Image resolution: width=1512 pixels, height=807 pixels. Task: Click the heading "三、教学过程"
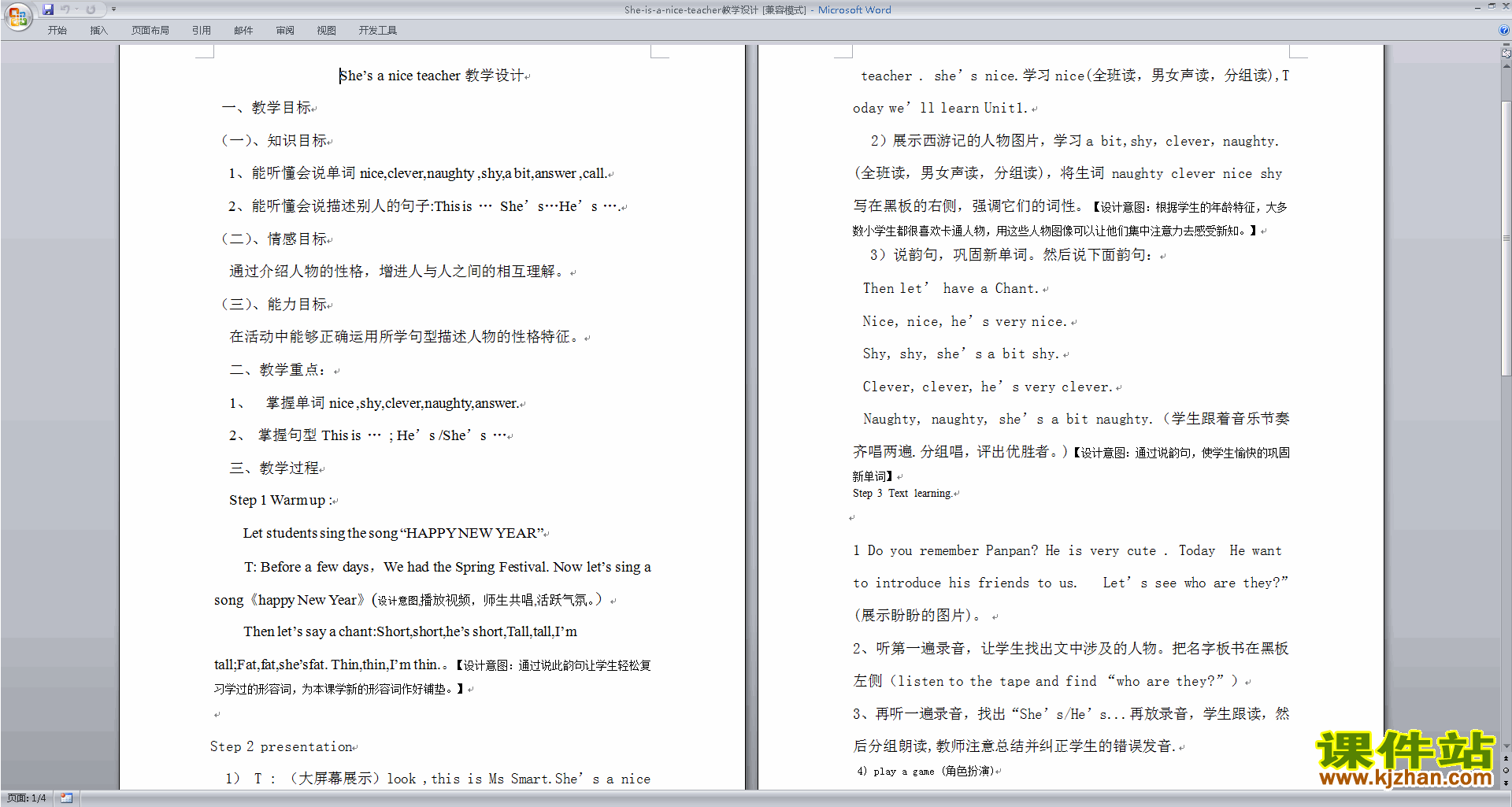(274, 468)
